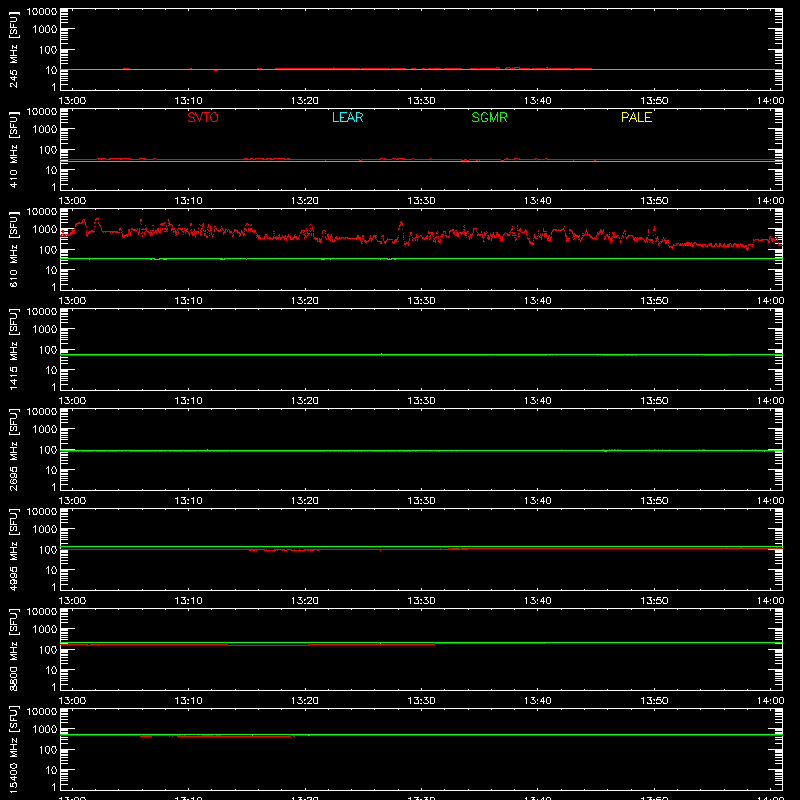Click 13:10 label below the 410 MHz panel
800x800 pixels.
point(188,201)
